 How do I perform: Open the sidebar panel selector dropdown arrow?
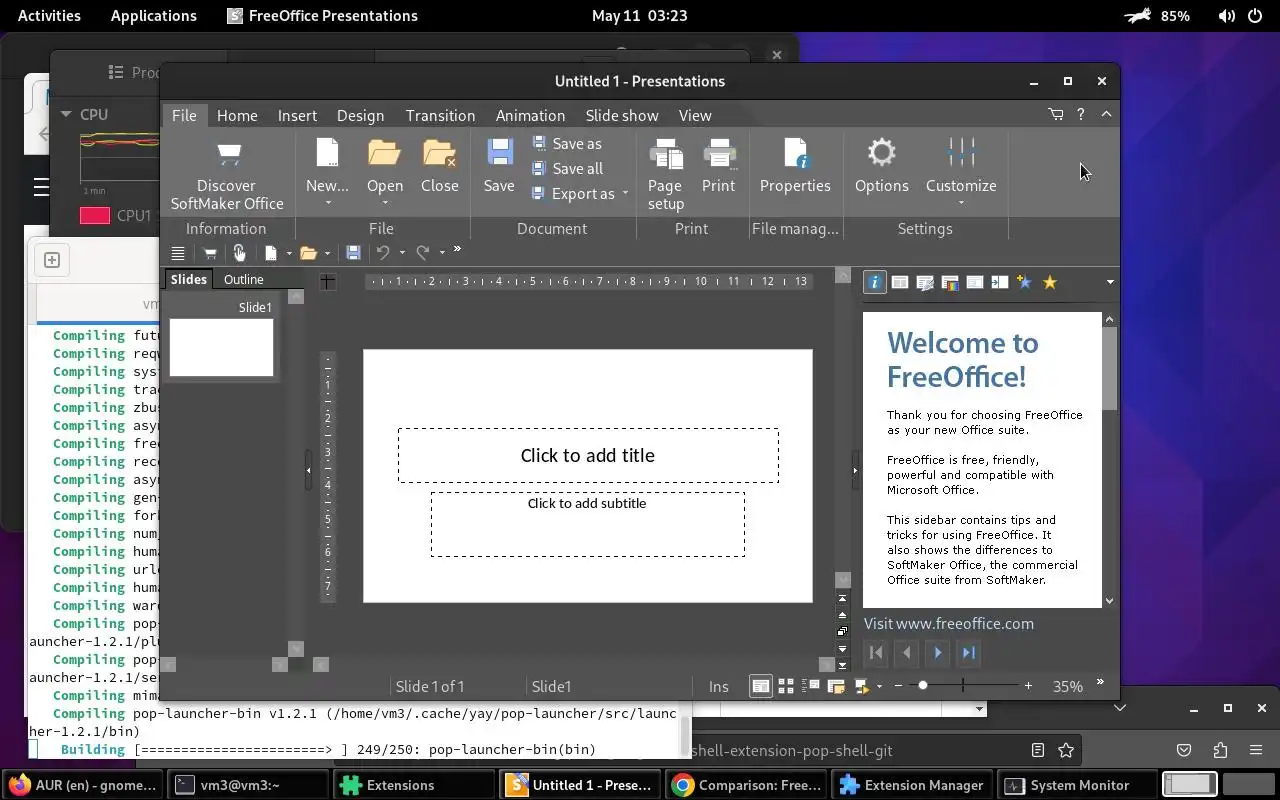(x=1109, y=283)
